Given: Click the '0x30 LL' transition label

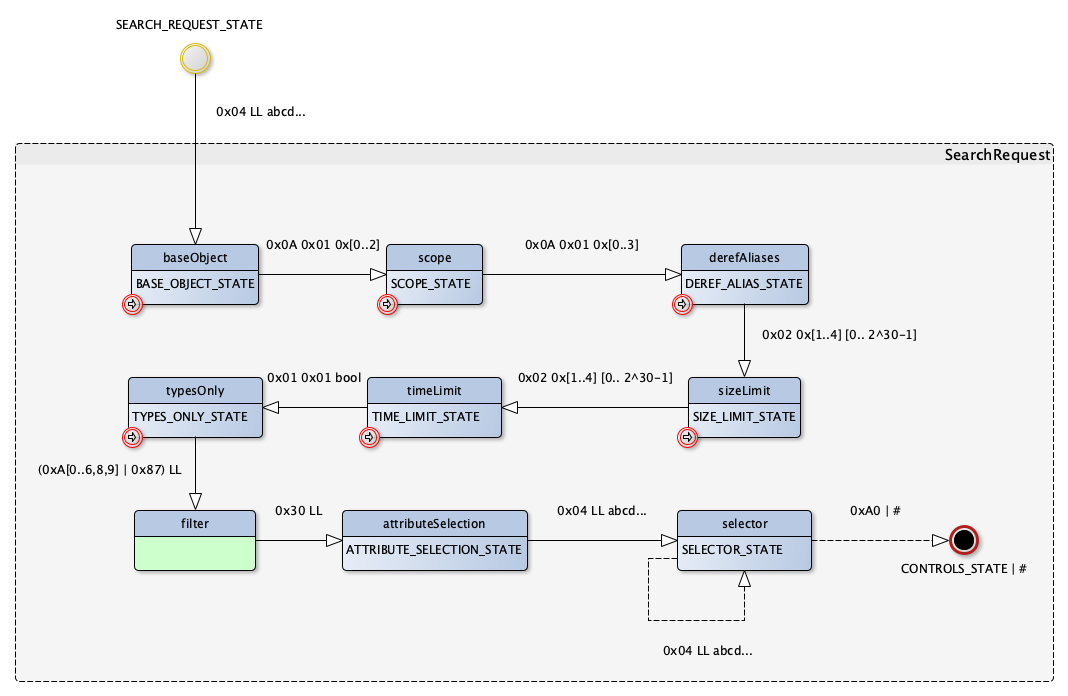Looking at the screenshot, I should [299, 511].
